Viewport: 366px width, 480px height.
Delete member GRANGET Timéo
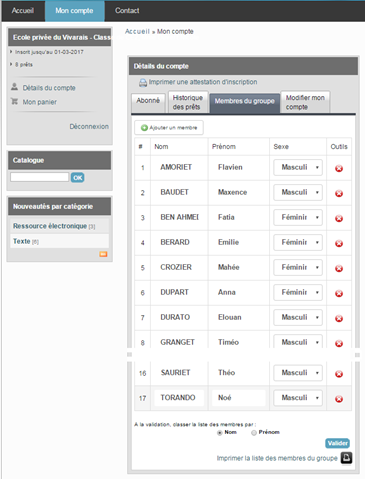pyautogui.click(x=339, y=343)
